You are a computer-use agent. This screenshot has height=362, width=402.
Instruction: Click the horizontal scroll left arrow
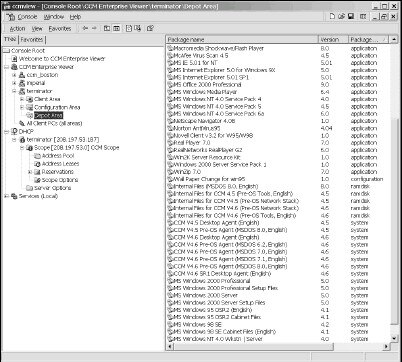(x=170, y=346)
